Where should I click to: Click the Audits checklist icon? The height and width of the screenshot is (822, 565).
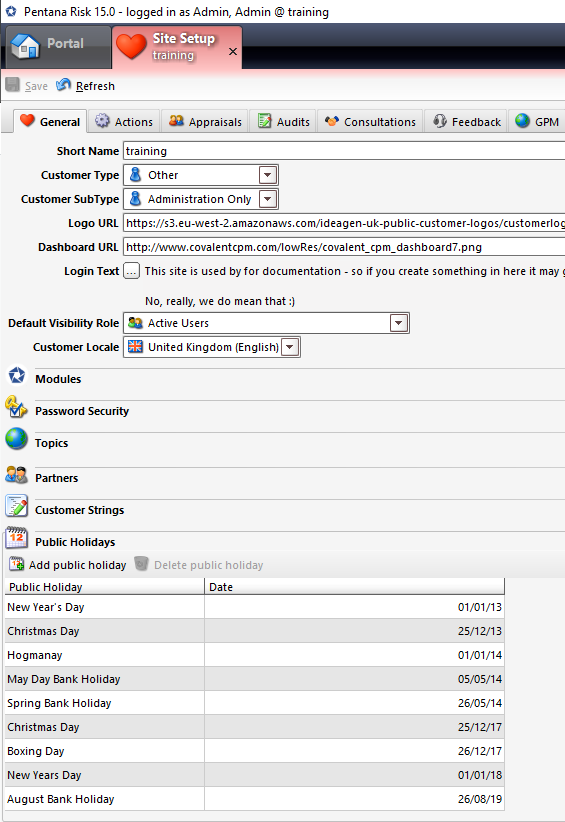pos(265,121)
